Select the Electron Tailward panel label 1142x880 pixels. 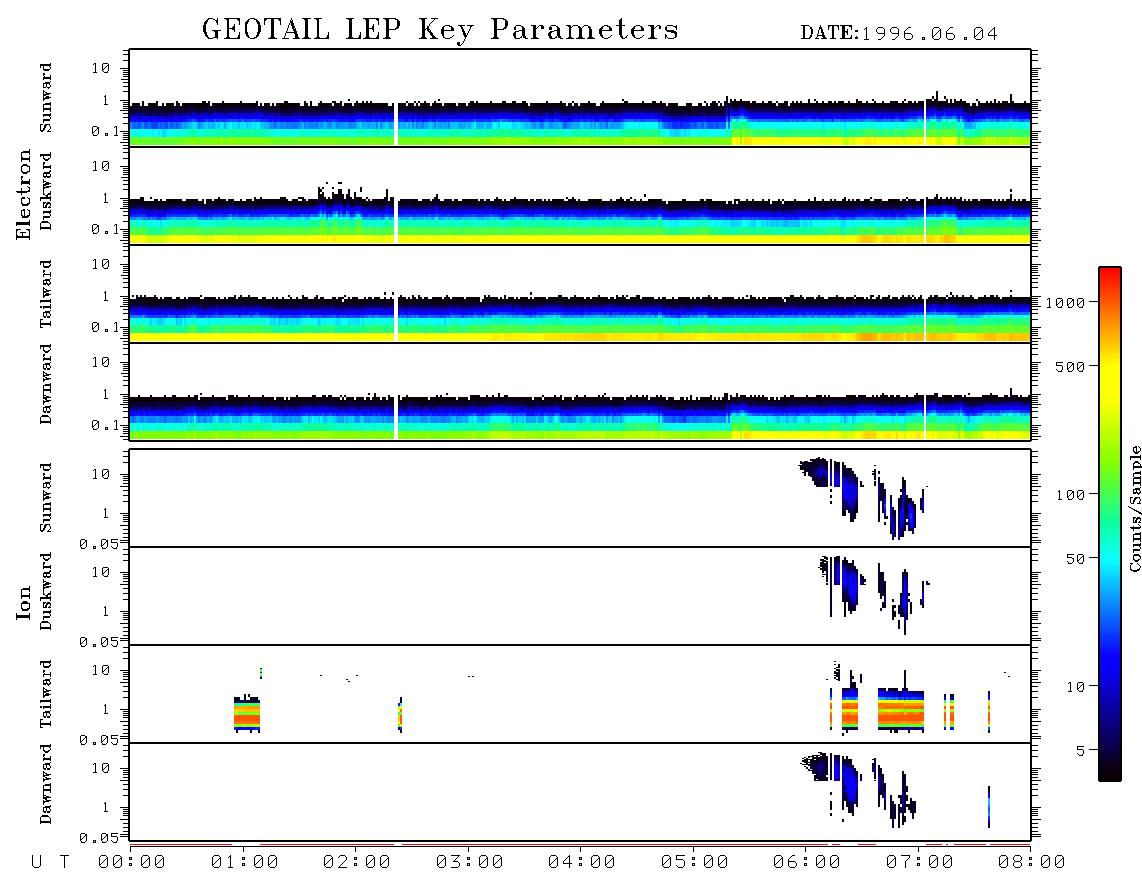[x=46, y=294]
